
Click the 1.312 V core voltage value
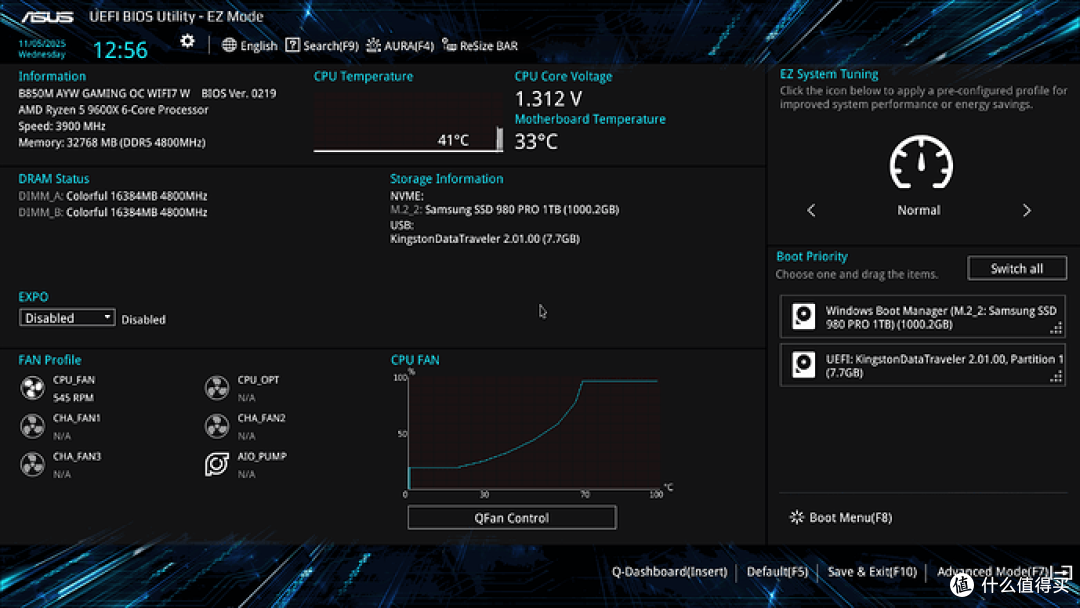[548, 98]
